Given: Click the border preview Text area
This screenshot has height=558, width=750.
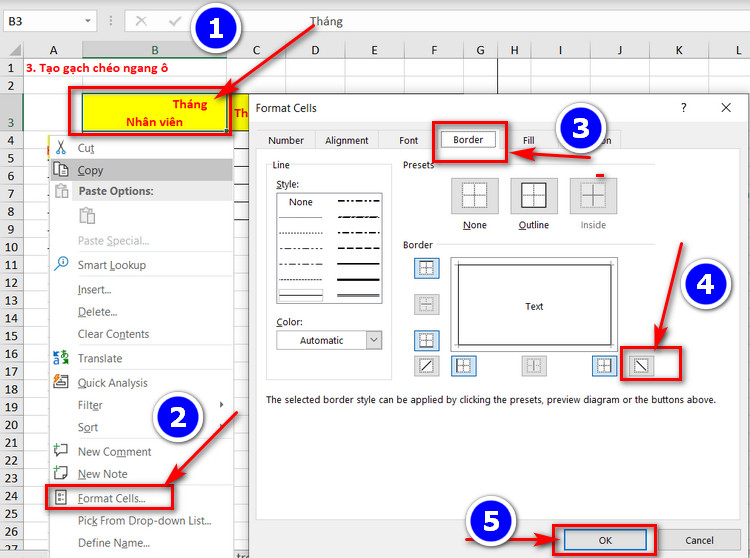Looking at the screenshot, I should click(534, 306).
